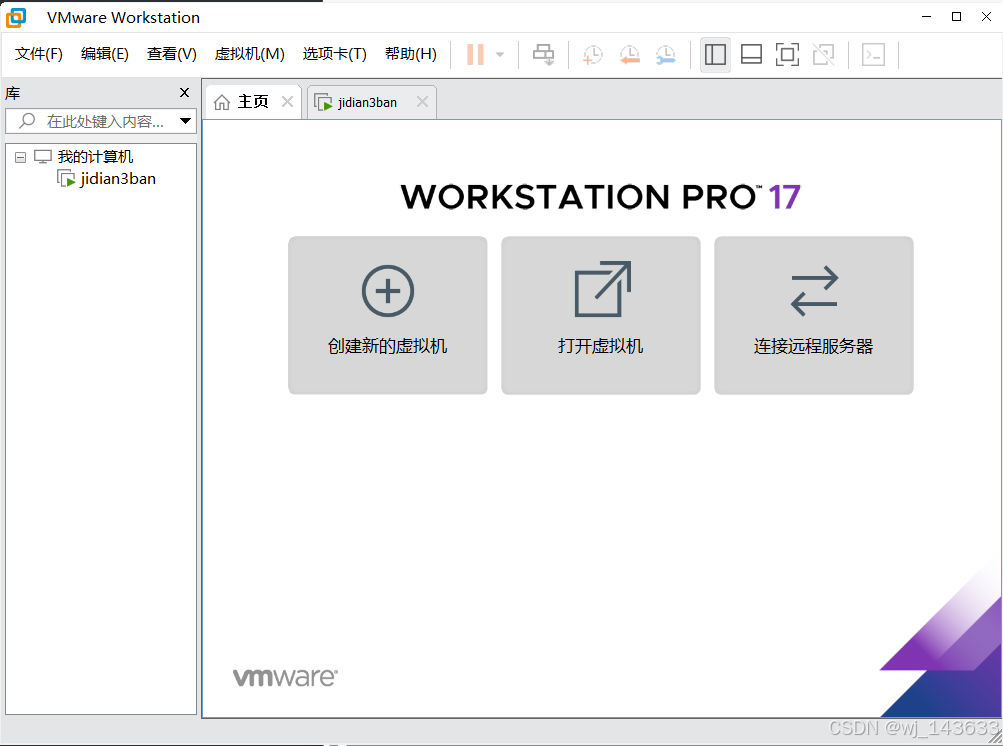This screenshot has height=746, width=1003.
Task: Open the 帮助(H) menu
Action: coord(411,54)
